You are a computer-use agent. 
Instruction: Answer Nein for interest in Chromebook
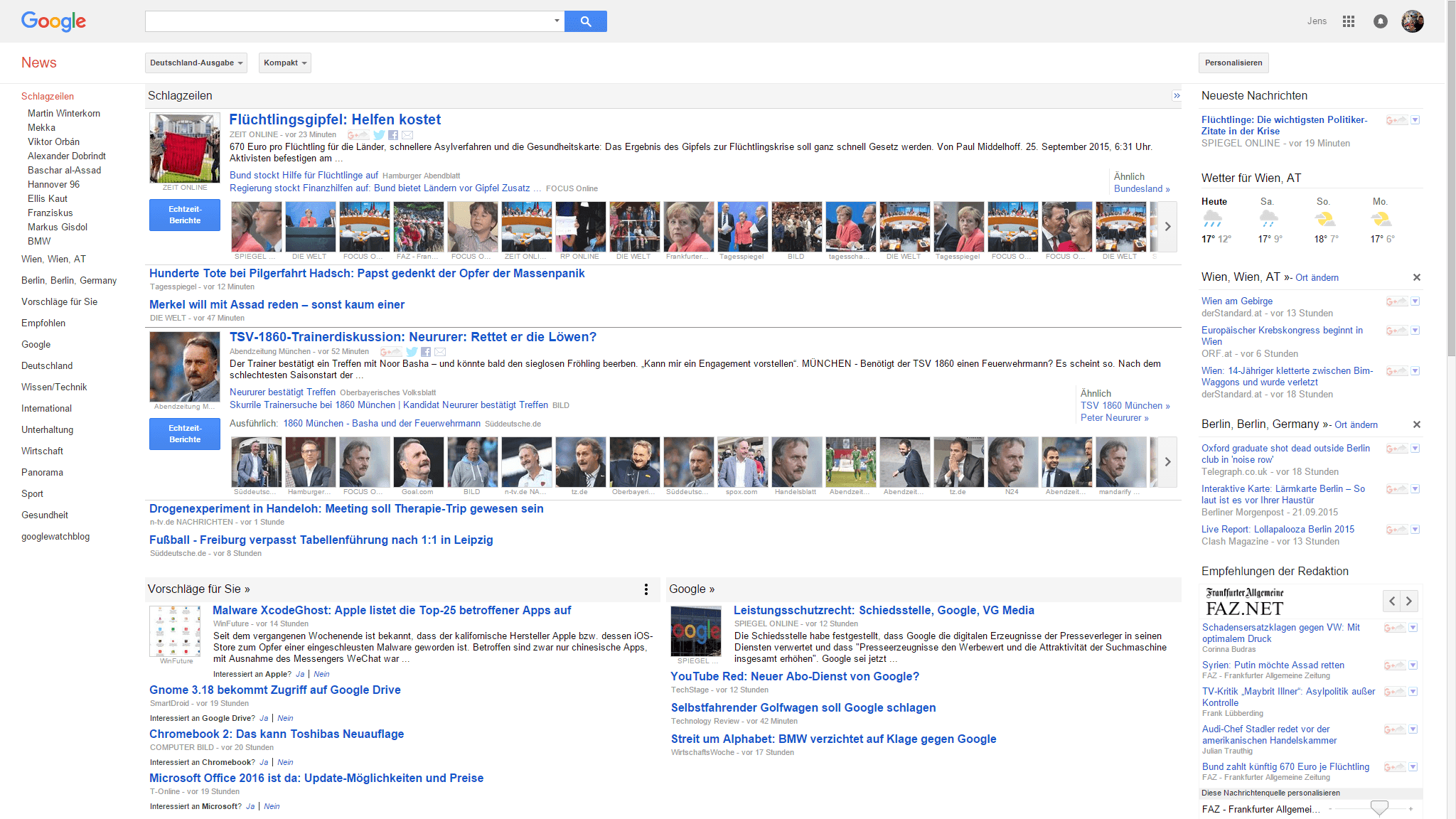[x=285, y=762]
